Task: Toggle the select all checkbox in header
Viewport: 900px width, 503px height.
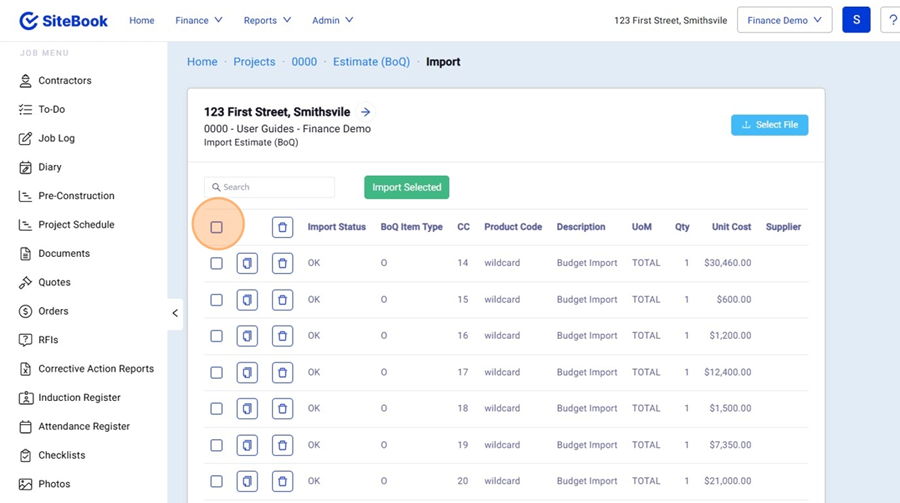Action: 216,228
